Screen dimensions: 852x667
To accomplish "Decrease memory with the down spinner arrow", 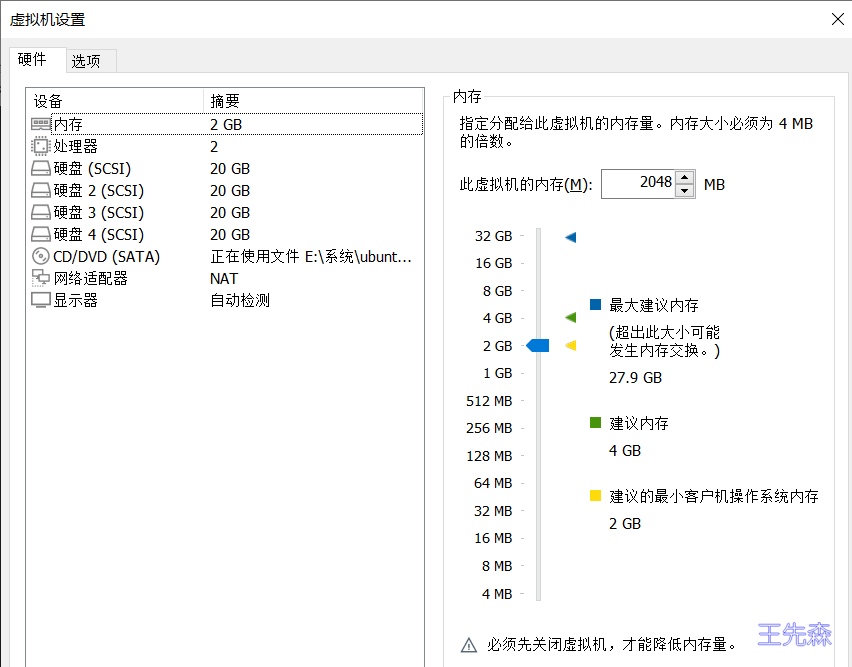I will tap(685, 190).
